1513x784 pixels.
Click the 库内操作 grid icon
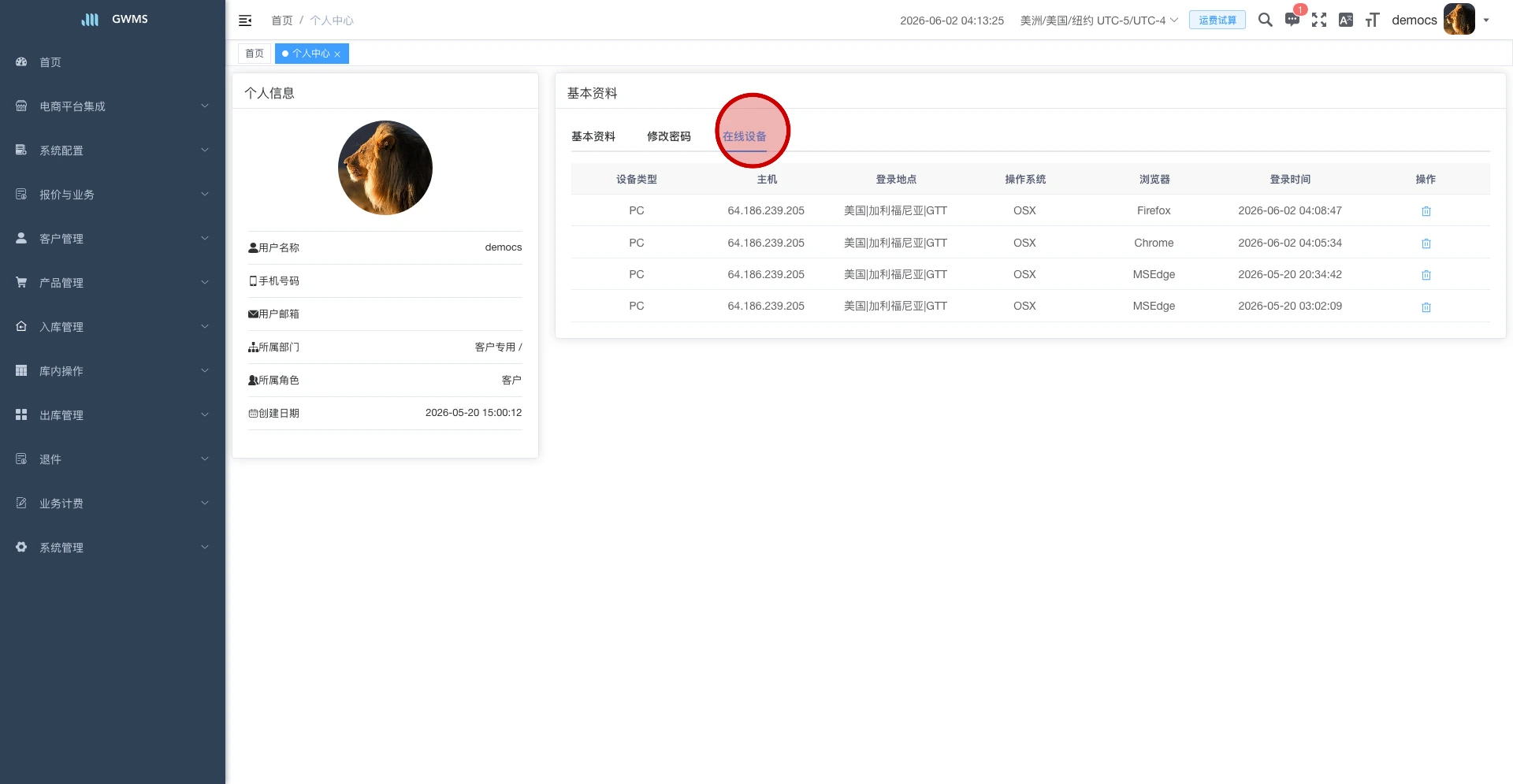click(21, 370)
